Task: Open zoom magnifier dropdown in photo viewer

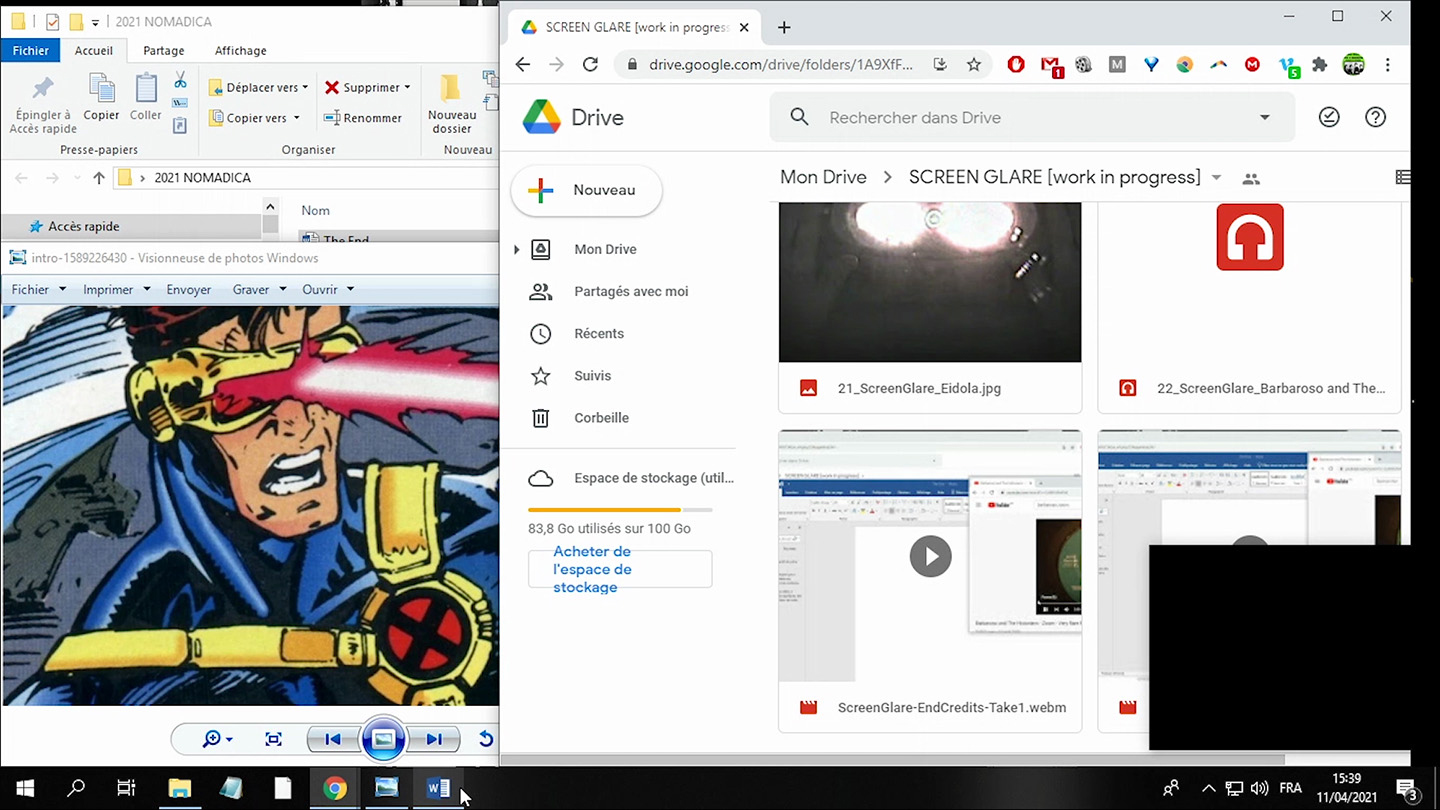Action: (217, 739)
